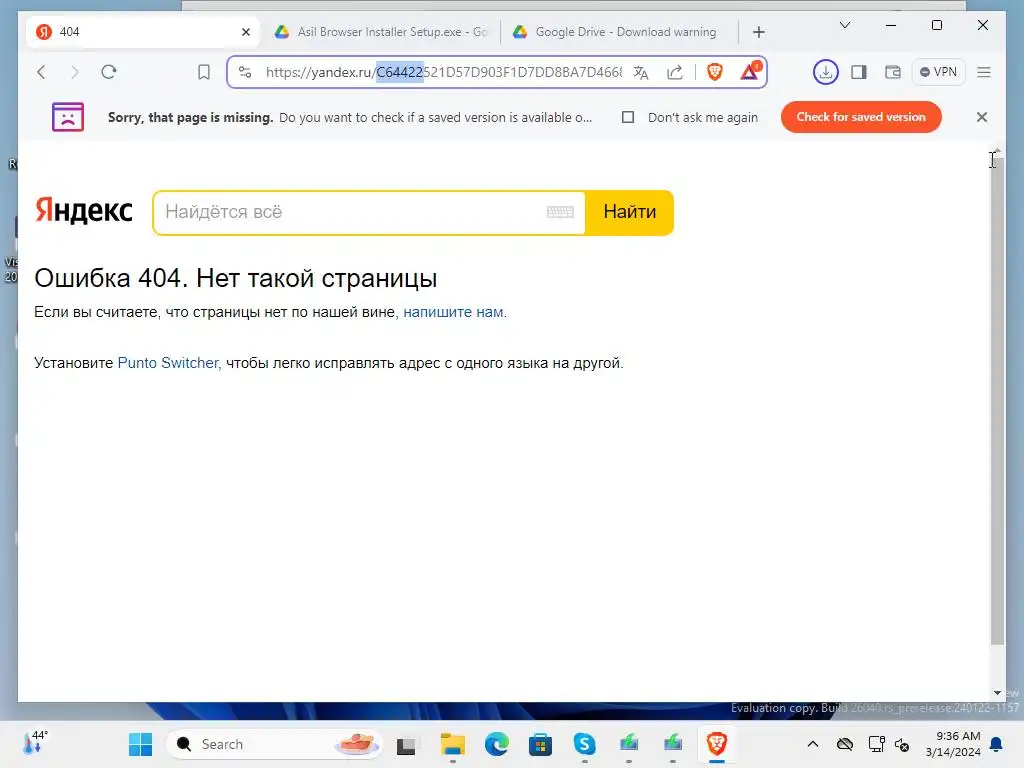The width and height of the screenshot is (1024, 768).
Task: Open Brave Shields lion icon
Action: (x=714, y=72)
